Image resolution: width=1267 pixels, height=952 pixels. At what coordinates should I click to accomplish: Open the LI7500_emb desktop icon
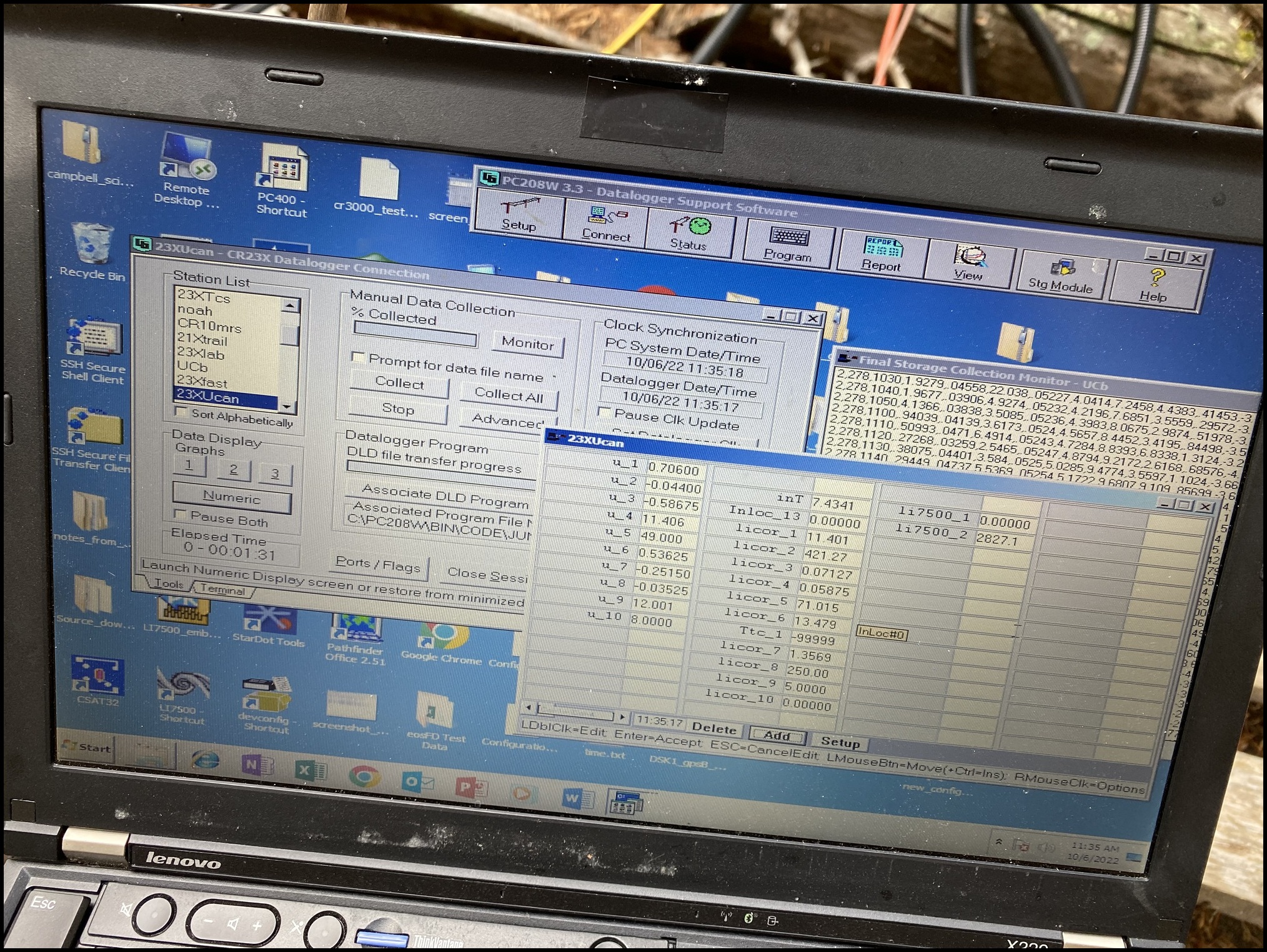point(182,616)
